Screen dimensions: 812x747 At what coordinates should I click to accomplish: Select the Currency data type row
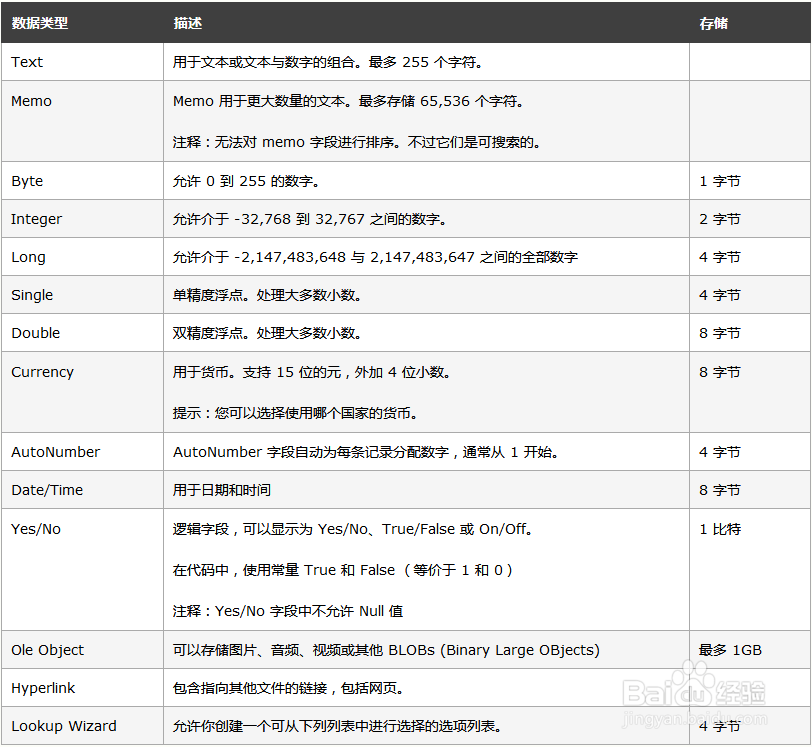pos(42,371)
